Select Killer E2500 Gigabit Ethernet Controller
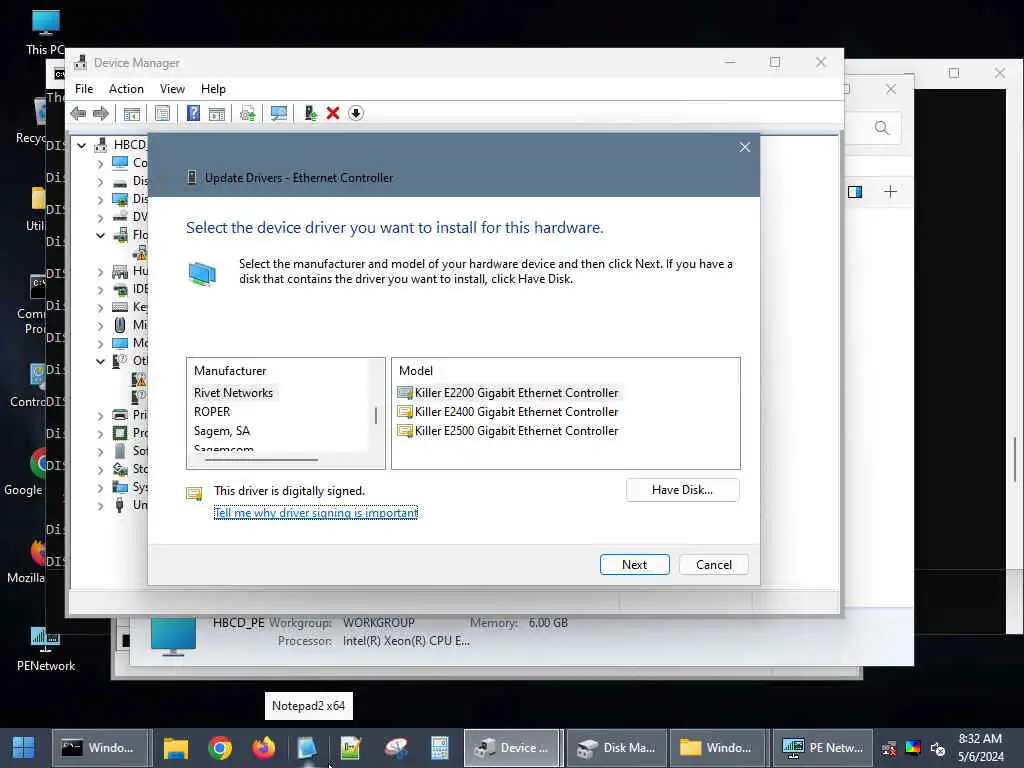 click(x=507, y=431)
